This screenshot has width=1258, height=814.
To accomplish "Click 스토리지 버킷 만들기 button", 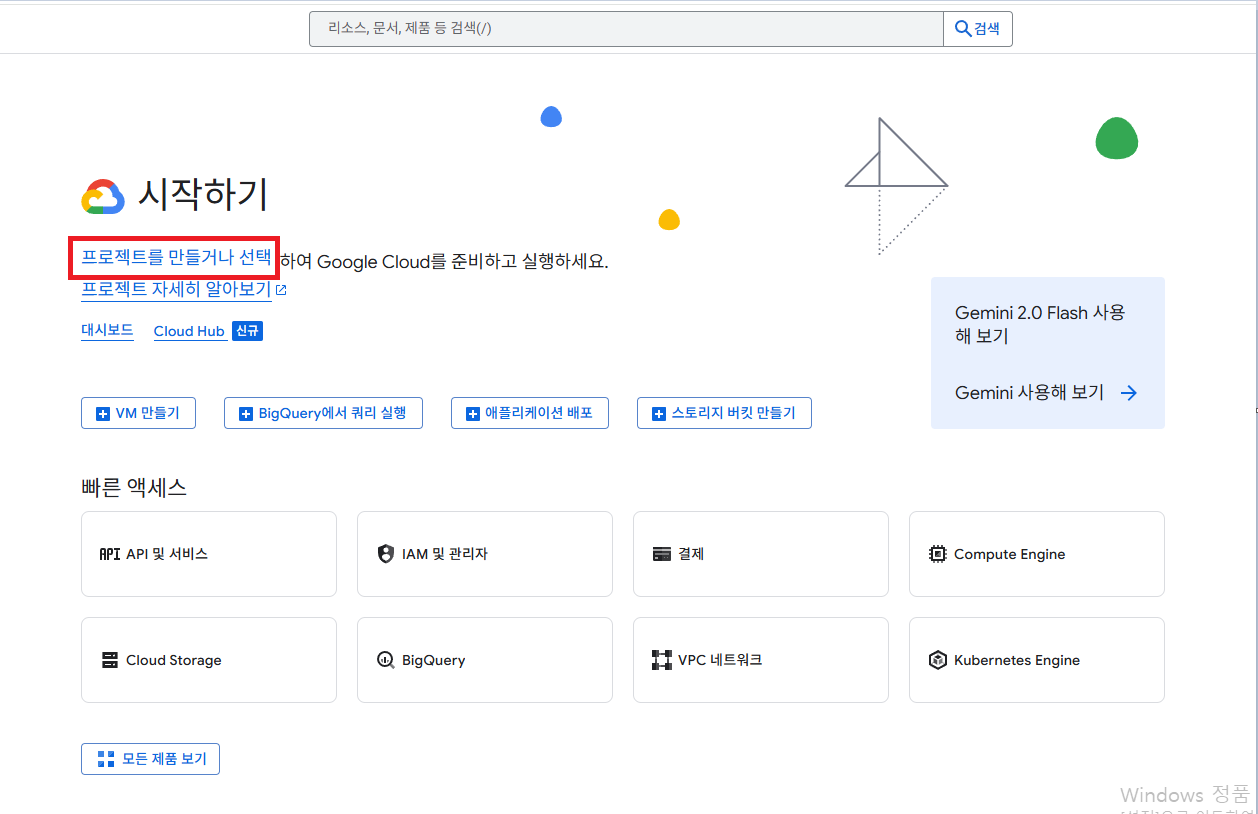I will coord(724,413).
